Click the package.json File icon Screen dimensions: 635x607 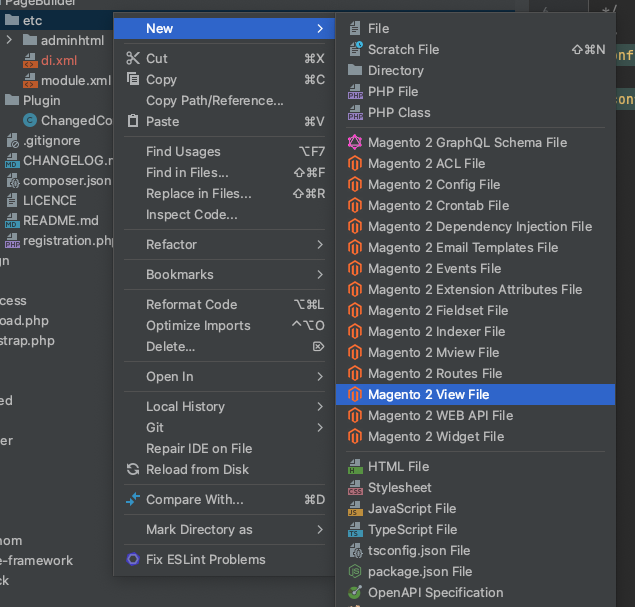pyautogui.click(x=355, y=571)
